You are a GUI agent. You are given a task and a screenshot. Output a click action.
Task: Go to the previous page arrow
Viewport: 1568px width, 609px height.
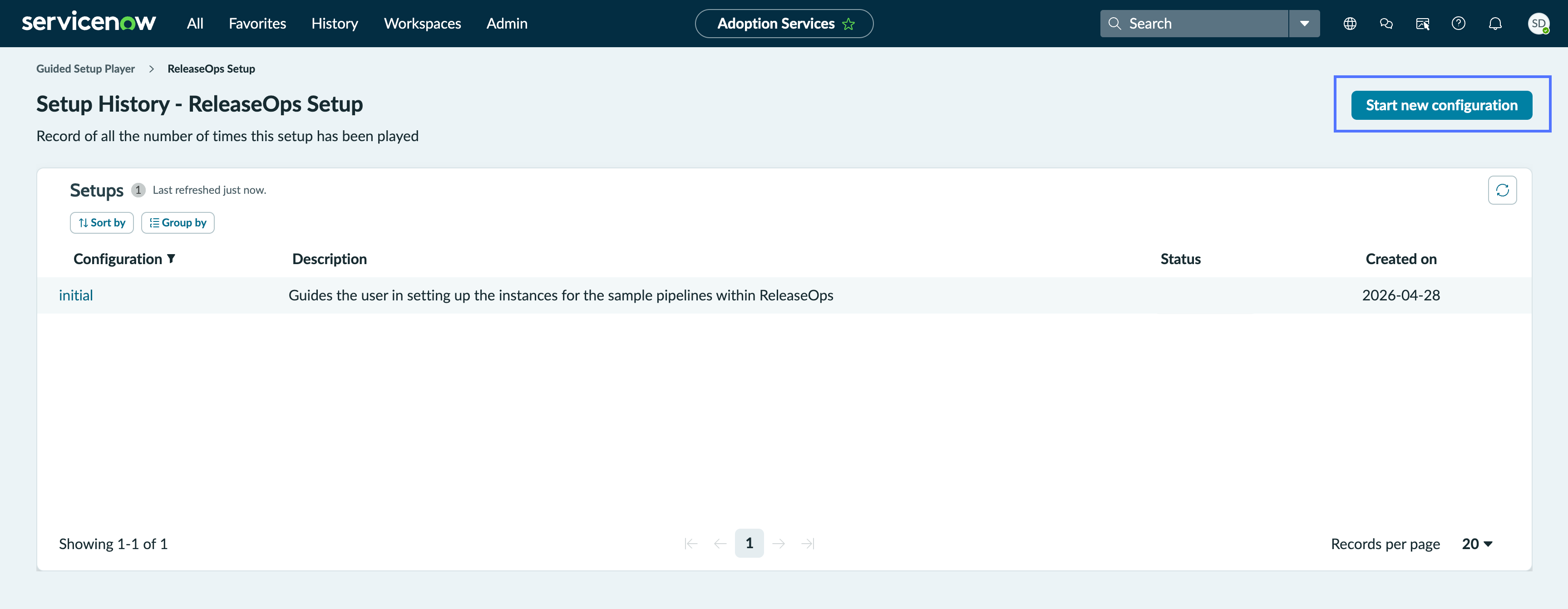coord(720,543)
